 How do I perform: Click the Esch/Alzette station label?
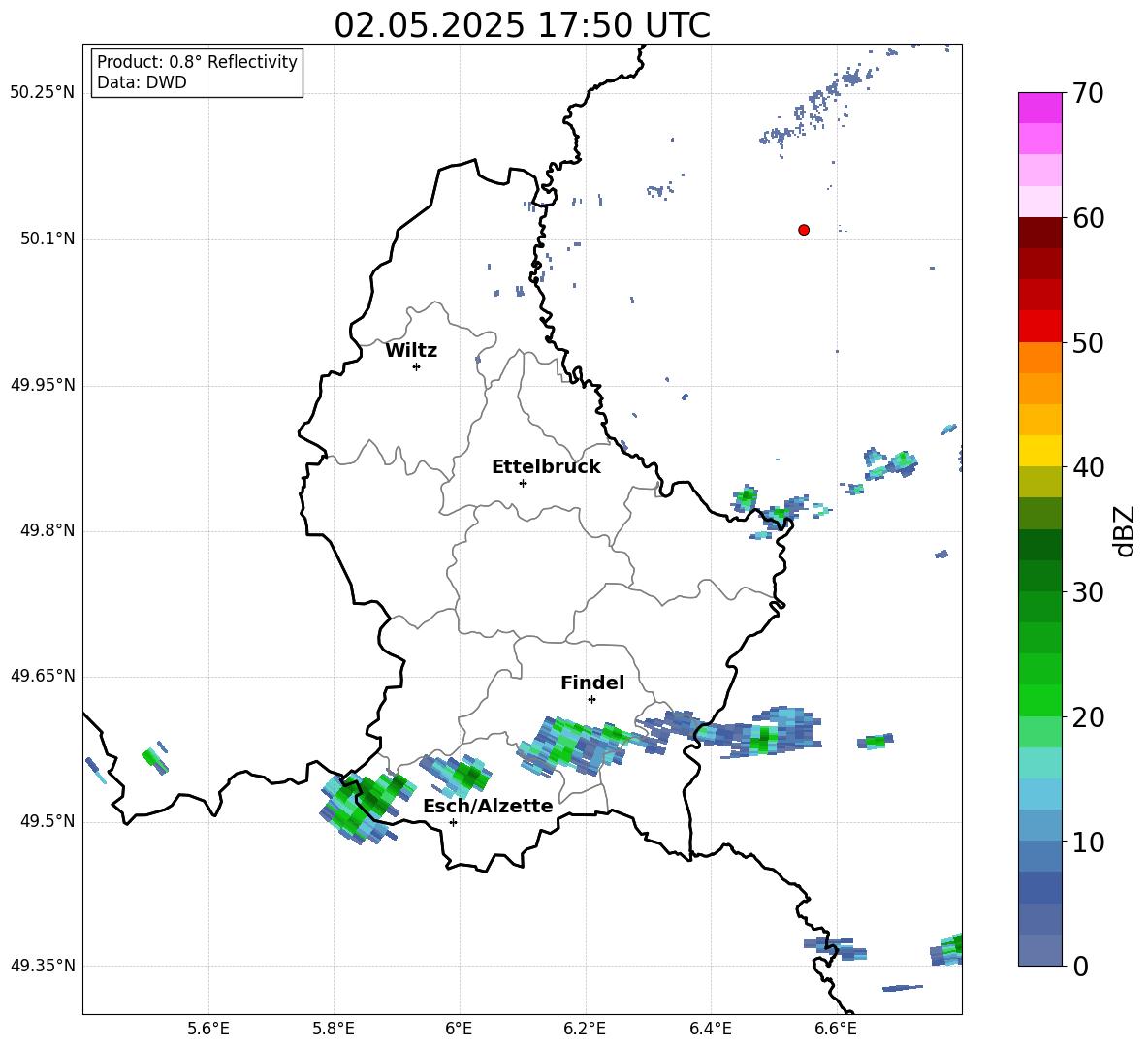[x=489, y=806]
